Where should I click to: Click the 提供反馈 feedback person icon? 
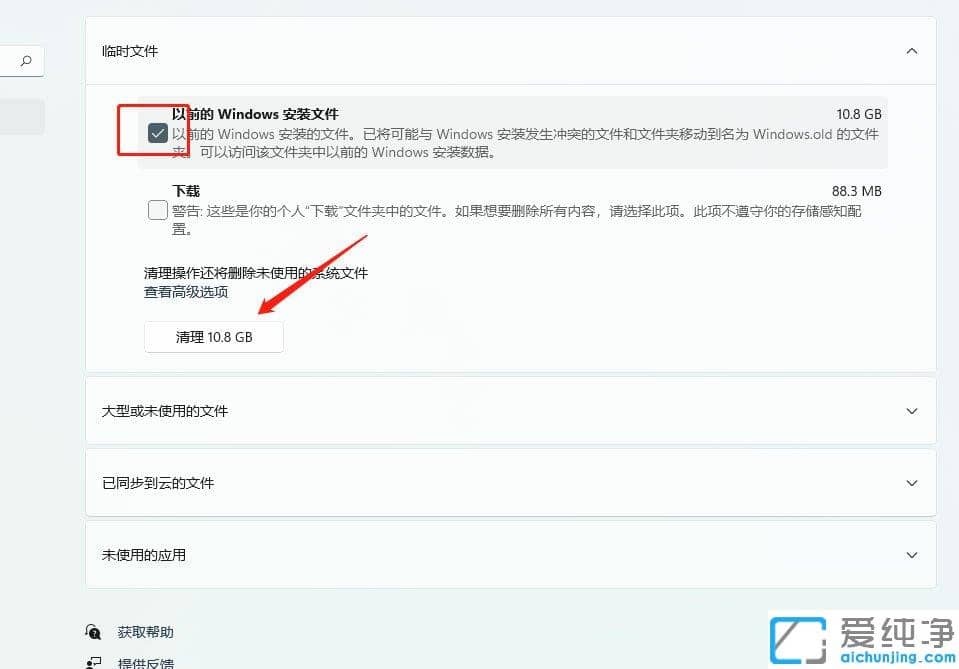coord(94,662)
